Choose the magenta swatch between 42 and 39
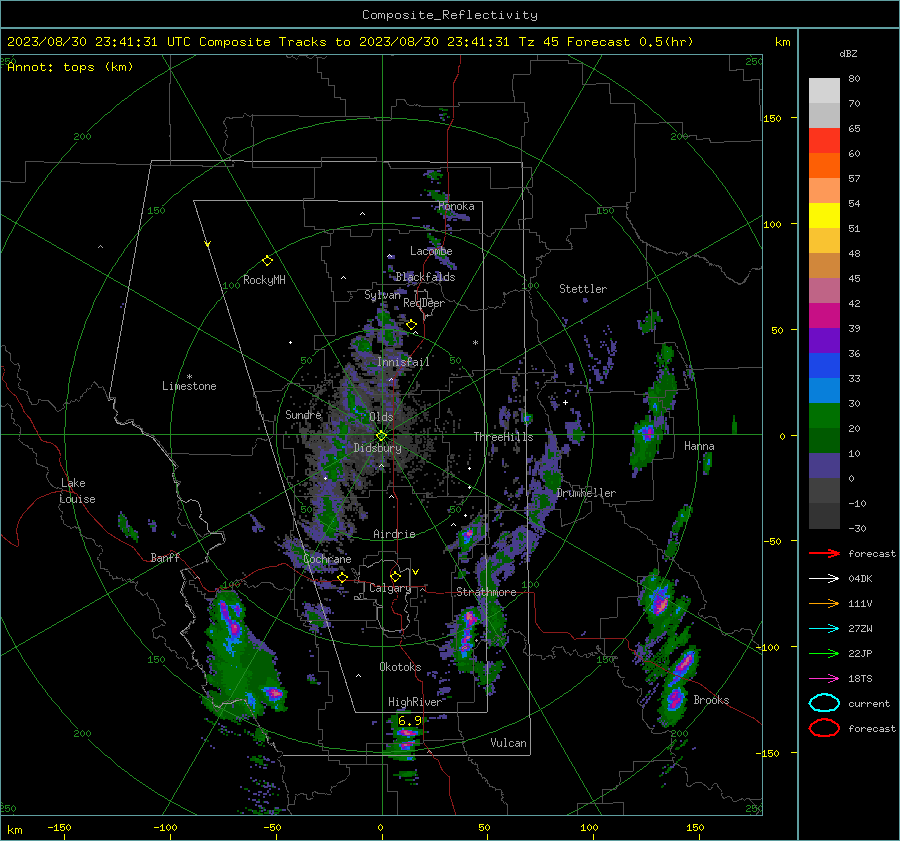This screenshot has height=841, width=900. 824,315
